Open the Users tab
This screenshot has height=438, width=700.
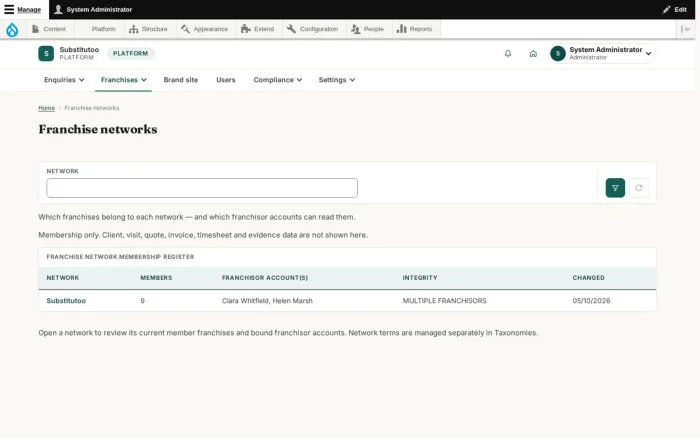click(225, 80)
